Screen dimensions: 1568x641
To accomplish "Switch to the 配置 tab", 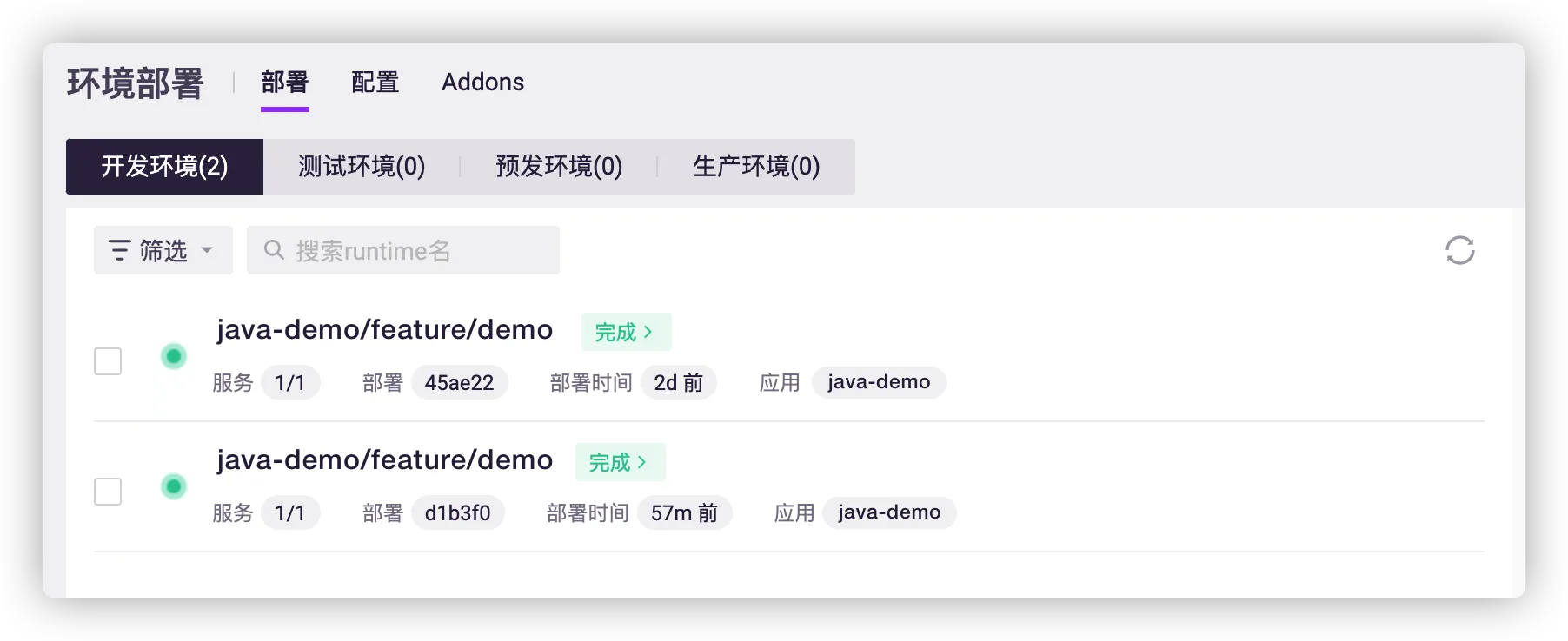I will [375, 83].
